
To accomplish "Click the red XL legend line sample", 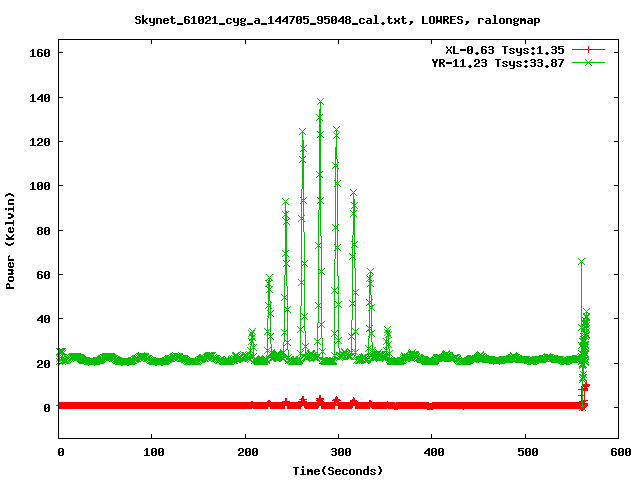I will (x=589, y=48).
